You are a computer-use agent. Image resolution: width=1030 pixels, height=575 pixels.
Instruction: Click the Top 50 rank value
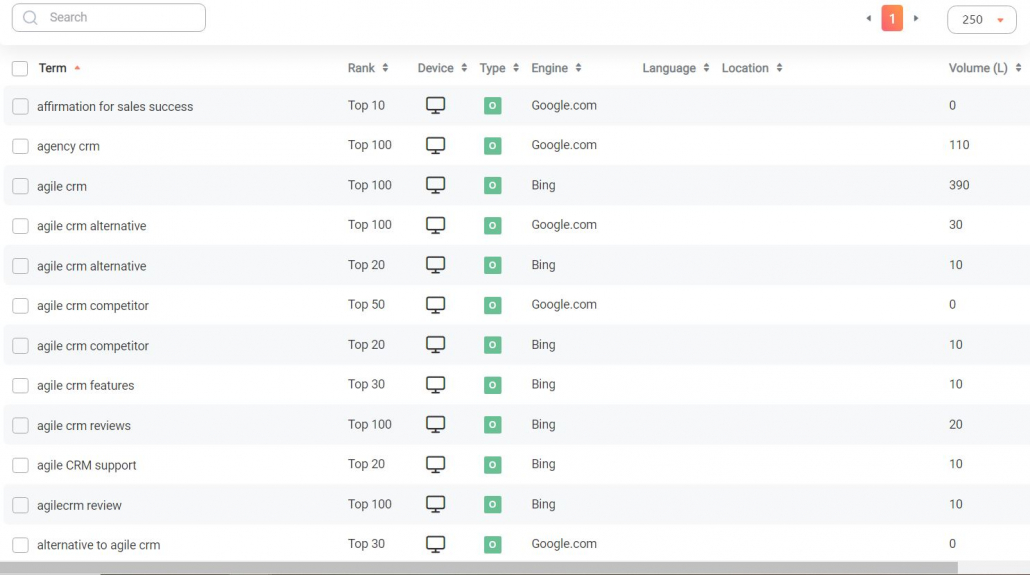point(367,304)
